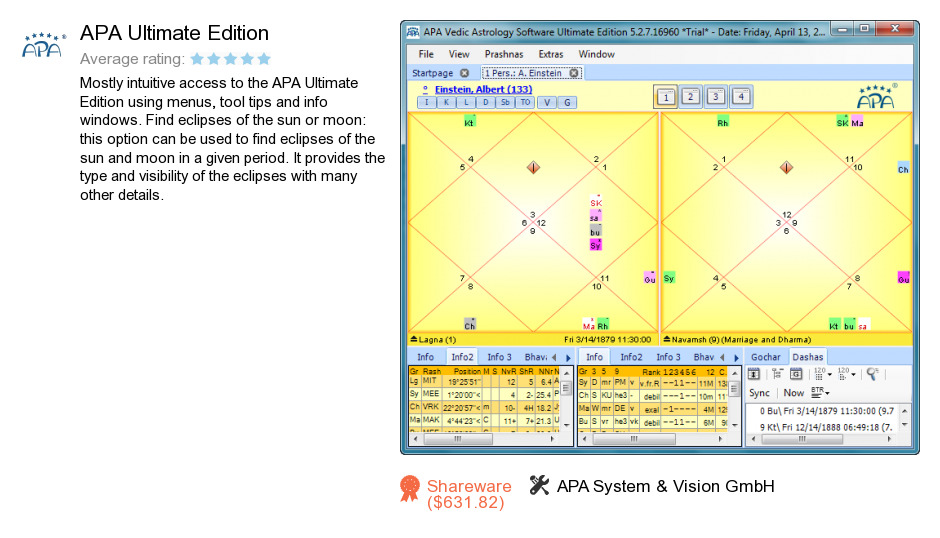Click the person icon beside Einstein, Albert
This screenshot has height=538, width=940.
point(425,89)
